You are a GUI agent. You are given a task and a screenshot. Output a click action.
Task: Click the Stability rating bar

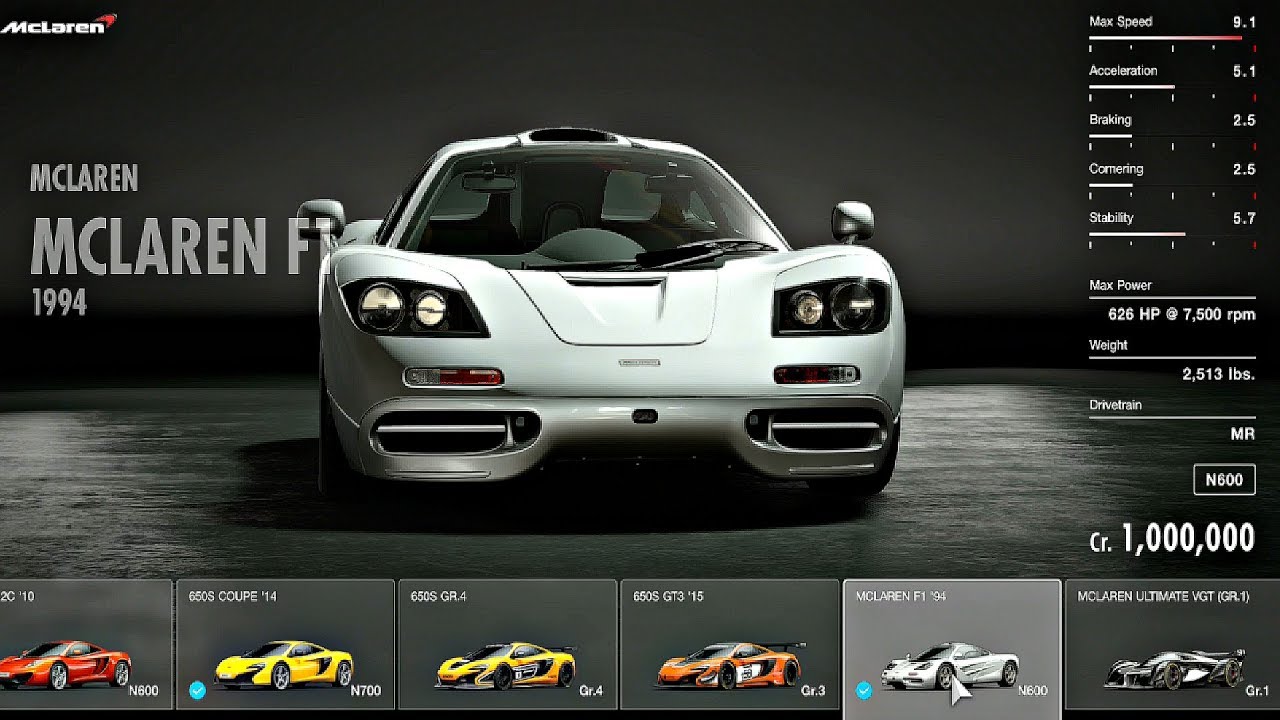tap(1172, 235)
